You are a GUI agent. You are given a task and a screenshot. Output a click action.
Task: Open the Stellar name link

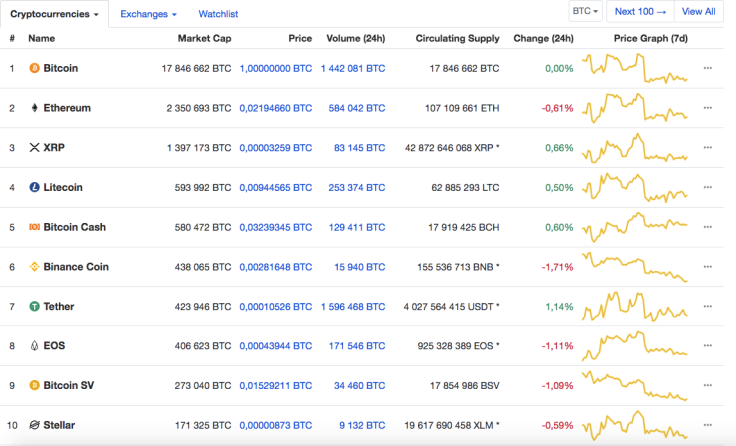tap(59, 425)
